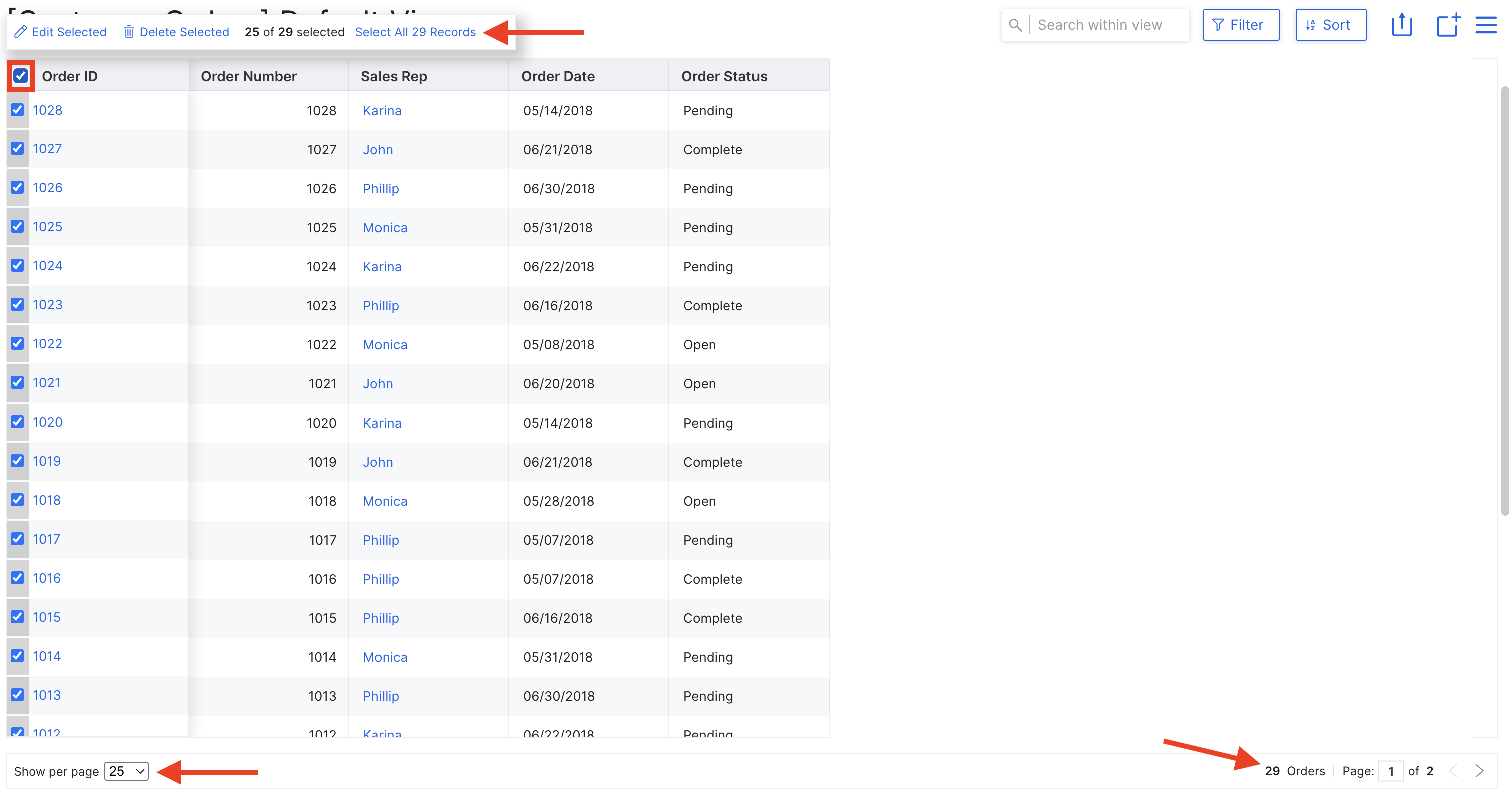Uncheck the checkbox for order 1018
This screenshot has height=797, width=1512.
17,500
